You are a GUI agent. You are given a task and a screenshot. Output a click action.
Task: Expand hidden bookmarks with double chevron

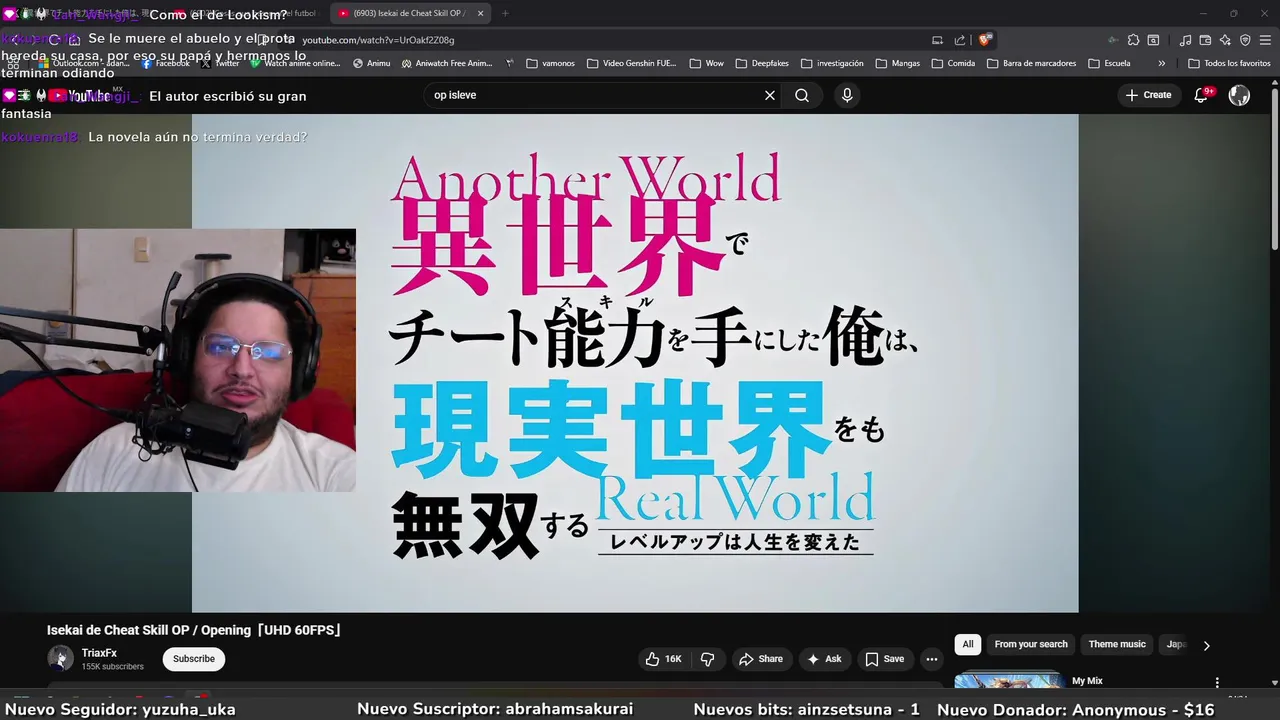(x=1161, y=63)
